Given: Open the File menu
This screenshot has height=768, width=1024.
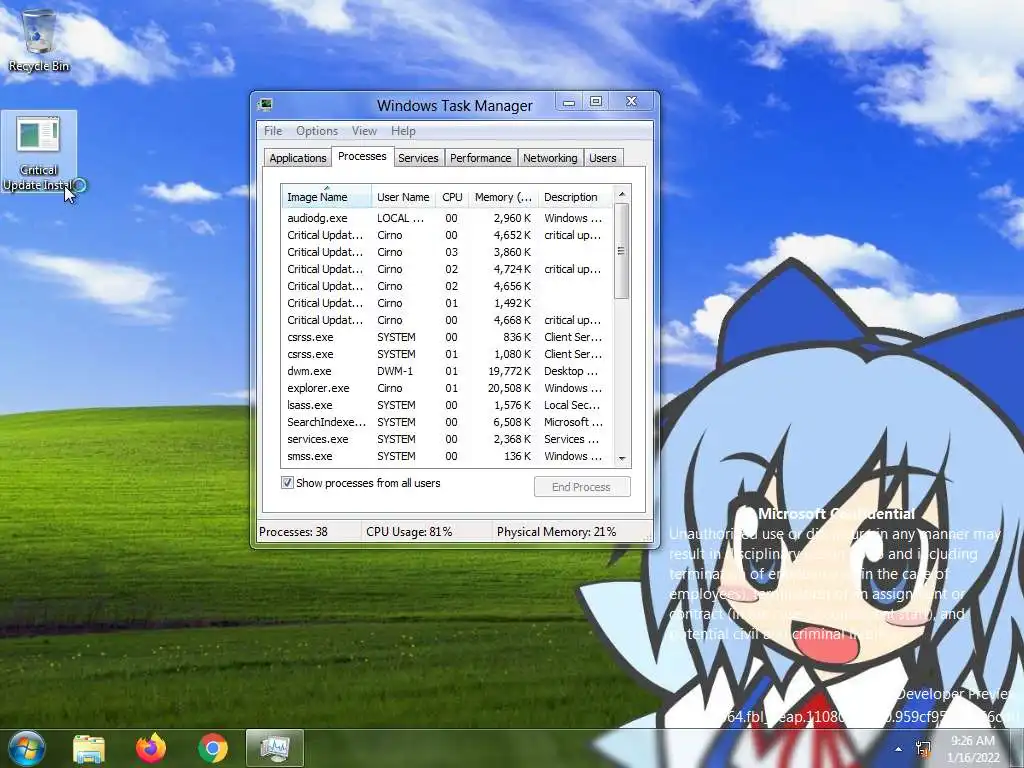Looking at the screenshot, I should click(273, 131).
